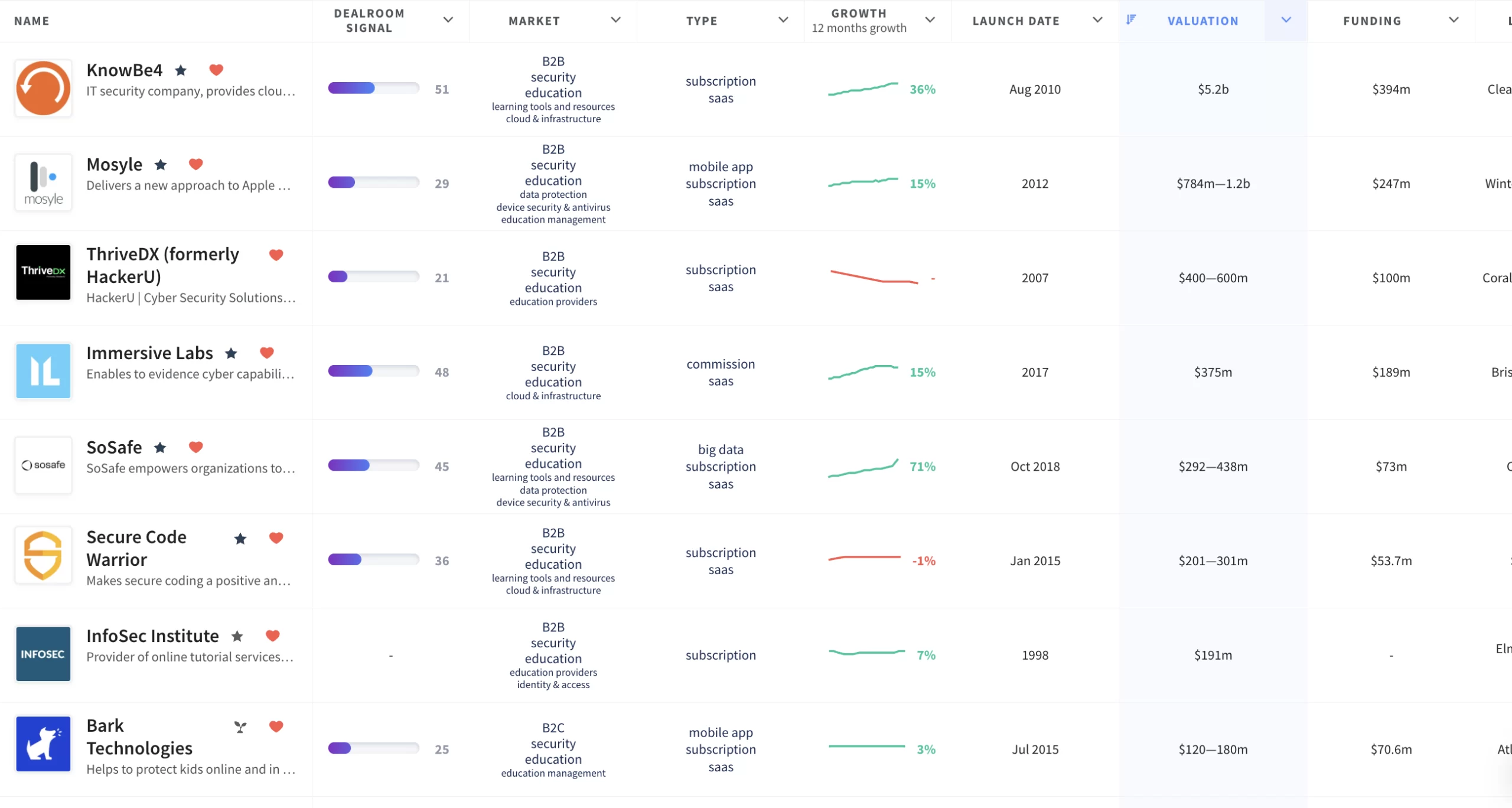Click the $394m funding cell

pyautogui.click(x=1391, y=89)
